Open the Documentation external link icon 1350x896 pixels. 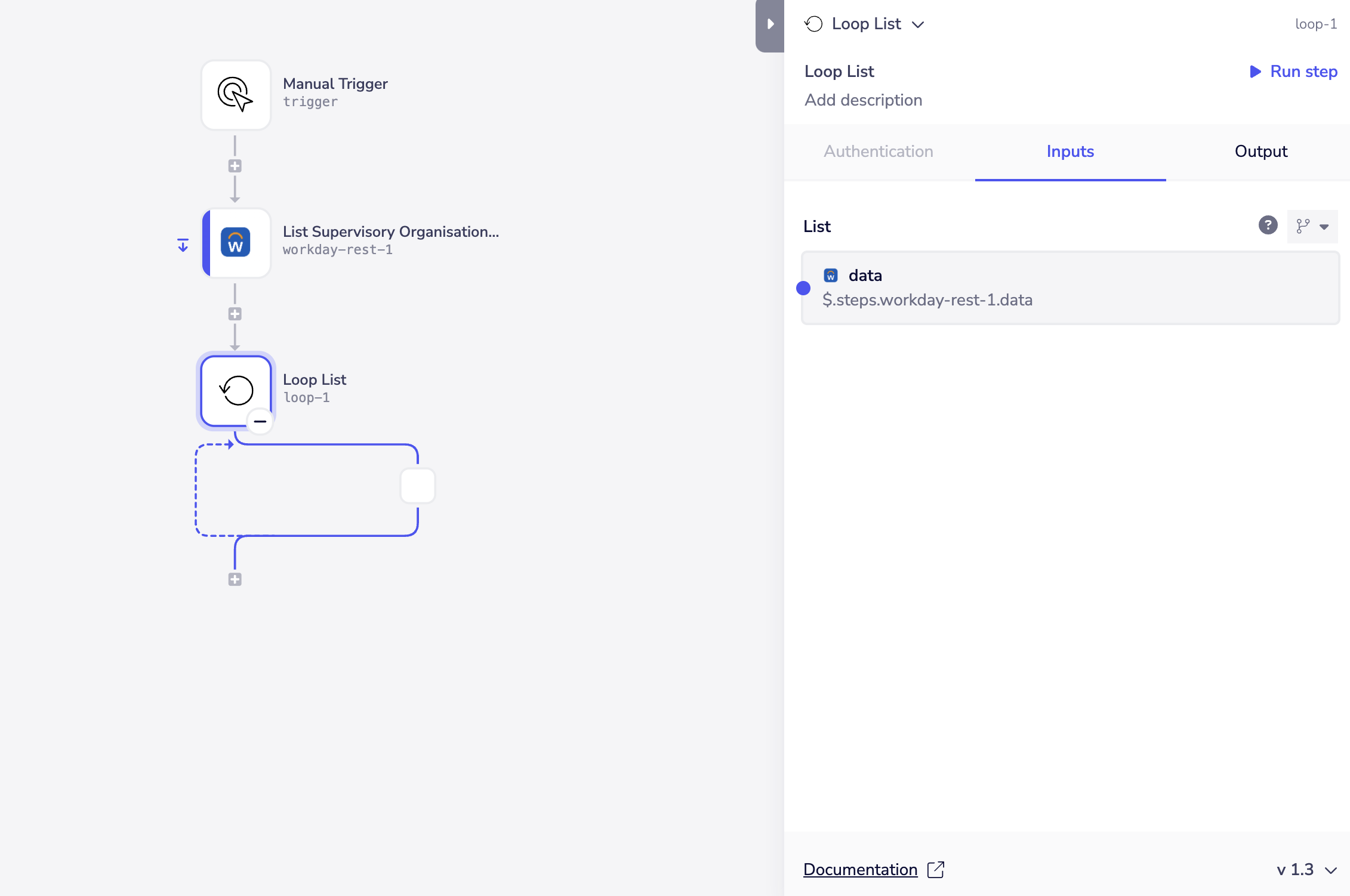pyautogui.click(x=936, y=870)
